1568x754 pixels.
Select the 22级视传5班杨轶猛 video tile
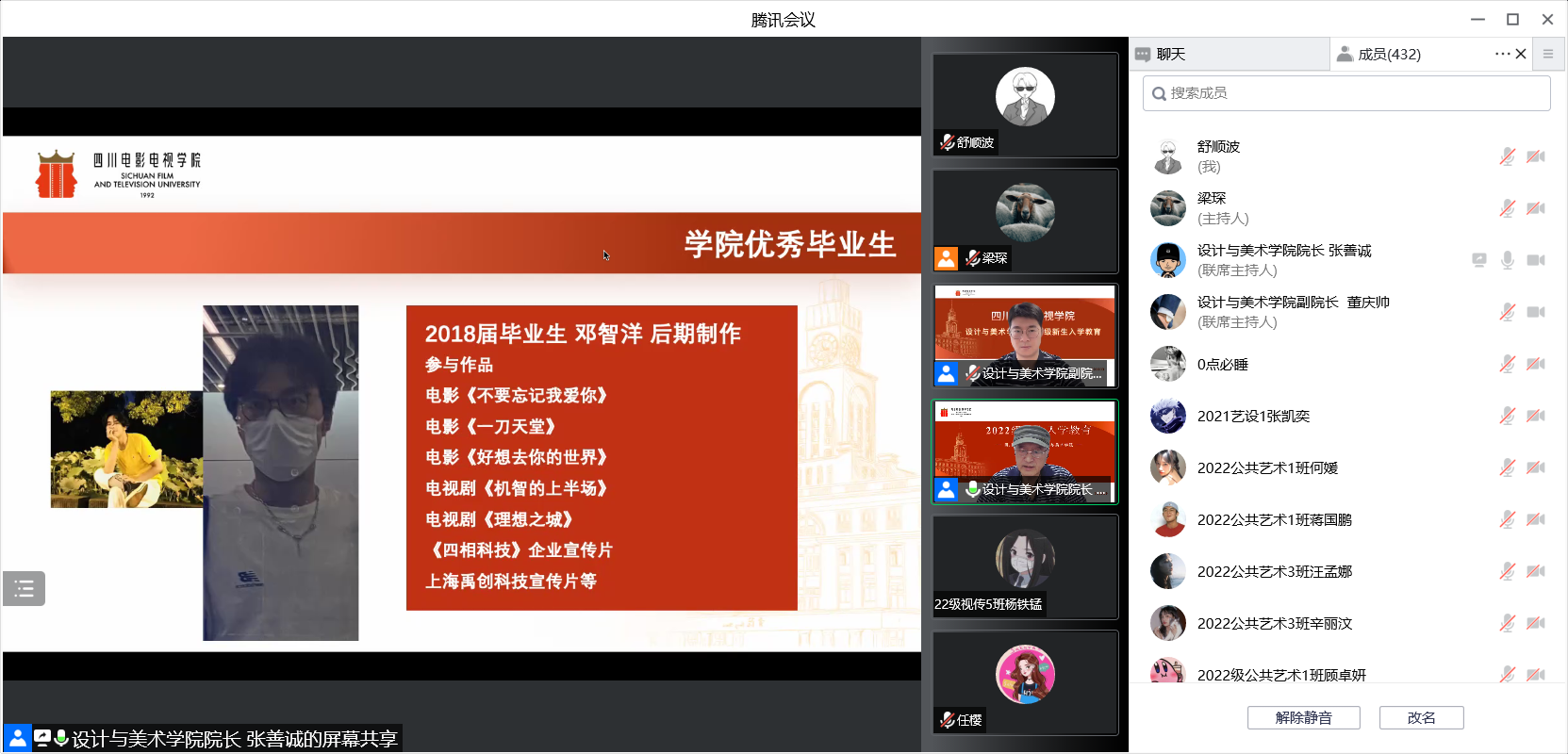pyautogui.click(x=1025, y=566)
